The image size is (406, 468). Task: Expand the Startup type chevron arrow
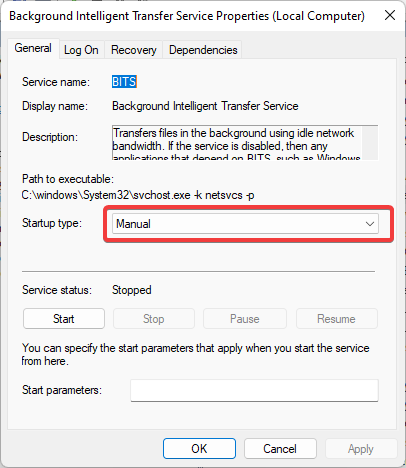point(370,224)
